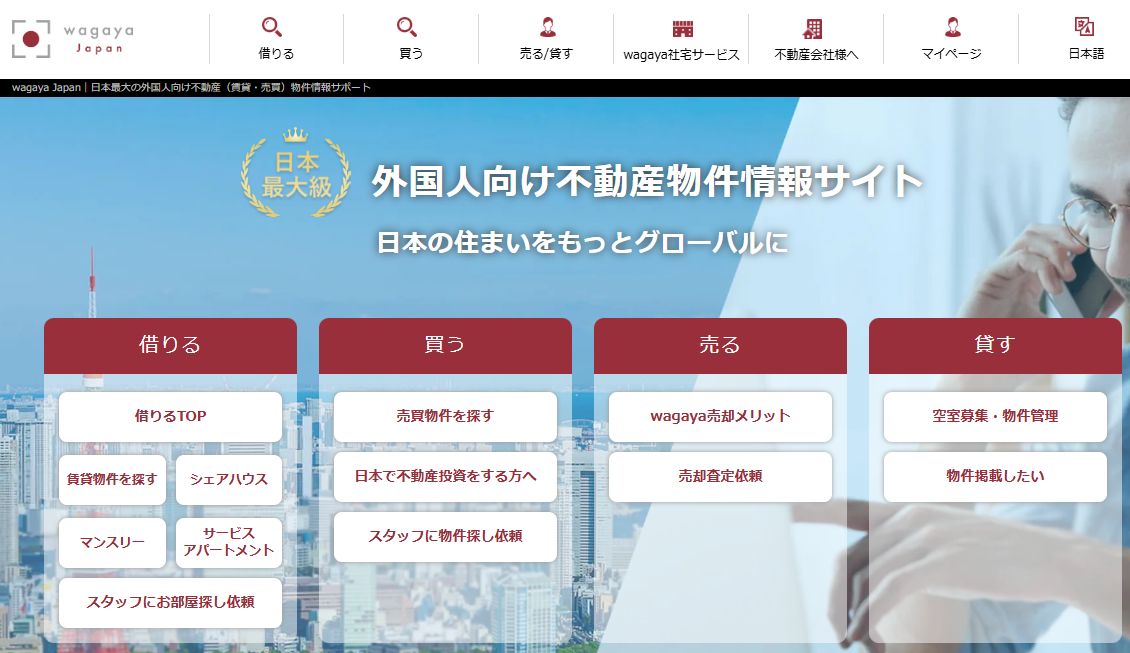Click the 借りるTOP button
1130x653 pixels.
pos(170,417)
